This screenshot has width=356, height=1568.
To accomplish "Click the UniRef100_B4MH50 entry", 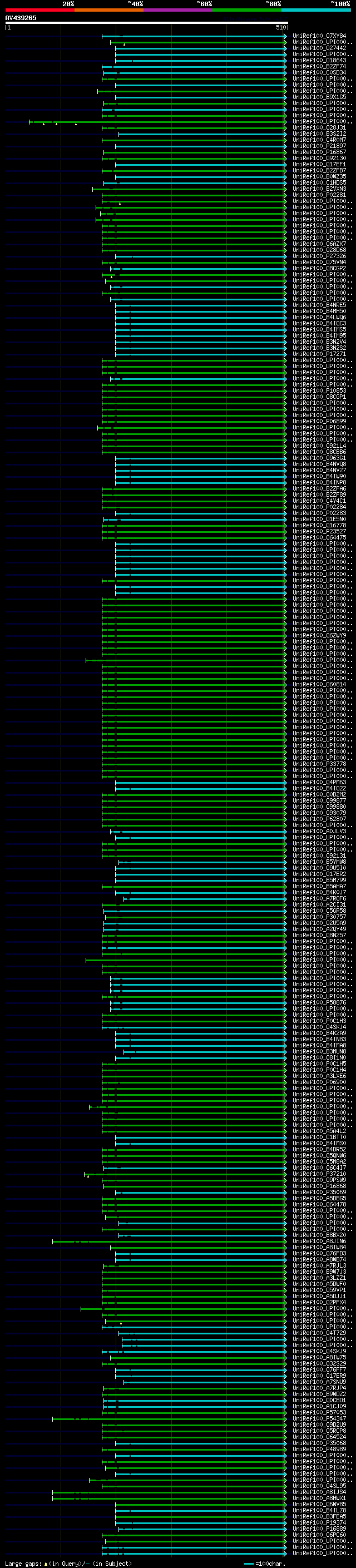I will (x=319, y=311).
